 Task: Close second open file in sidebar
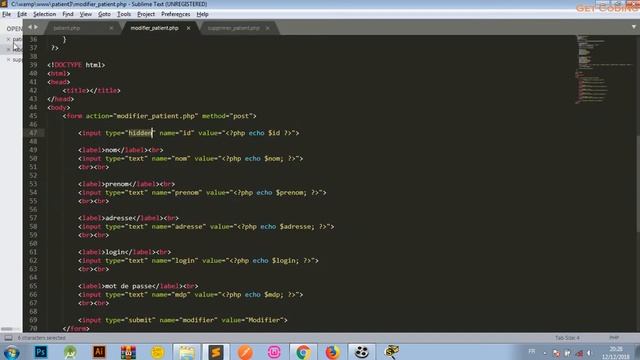point(8,49)
